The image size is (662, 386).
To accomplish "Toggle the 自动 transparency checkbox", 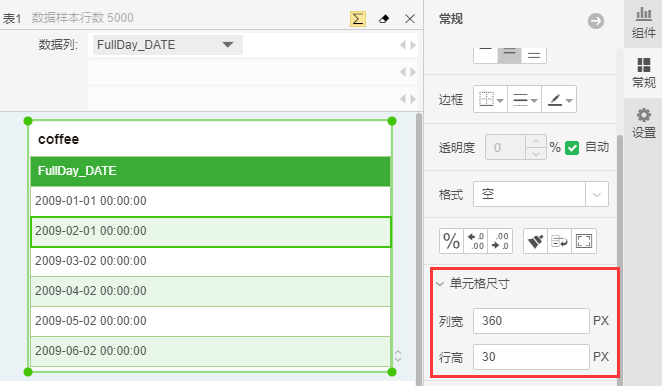I will point(572,148).
